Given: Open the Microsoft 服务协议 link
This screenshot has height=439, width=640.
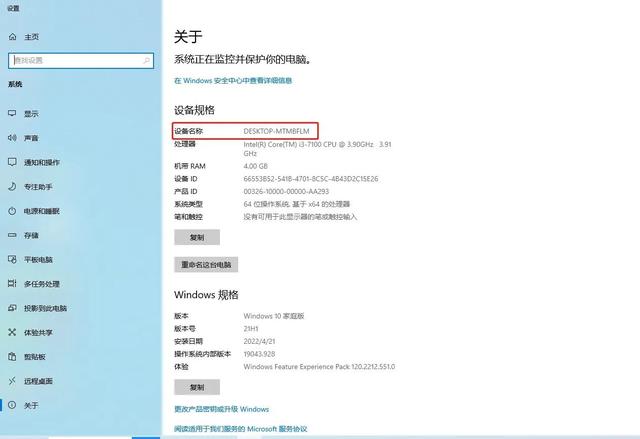Looking at the screenshot, I should click(x=241, y=429).
